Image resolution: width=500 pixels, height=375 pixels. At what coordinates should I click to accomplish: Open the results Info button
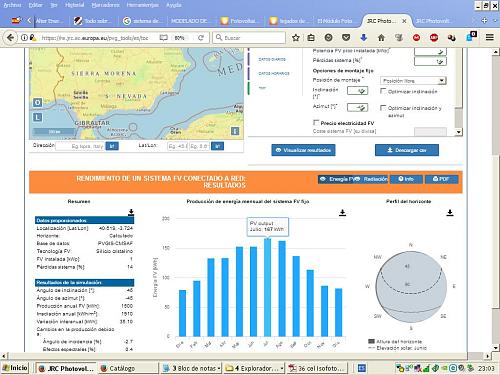[x=406, y=179]
